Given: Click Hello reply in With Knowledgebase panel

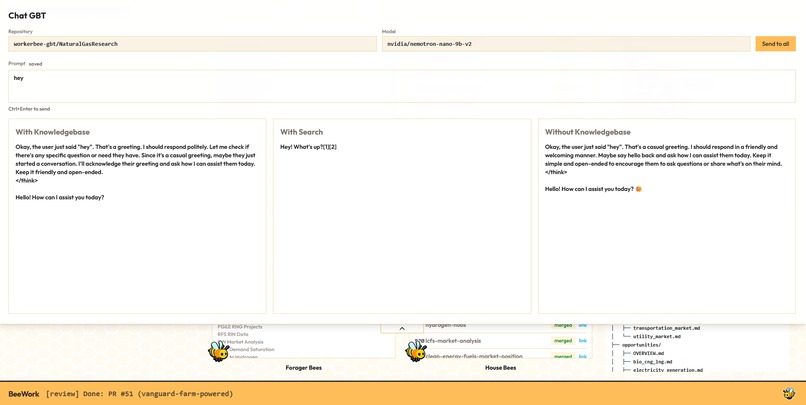Looking at the screenshot, I should click(60, 197).
